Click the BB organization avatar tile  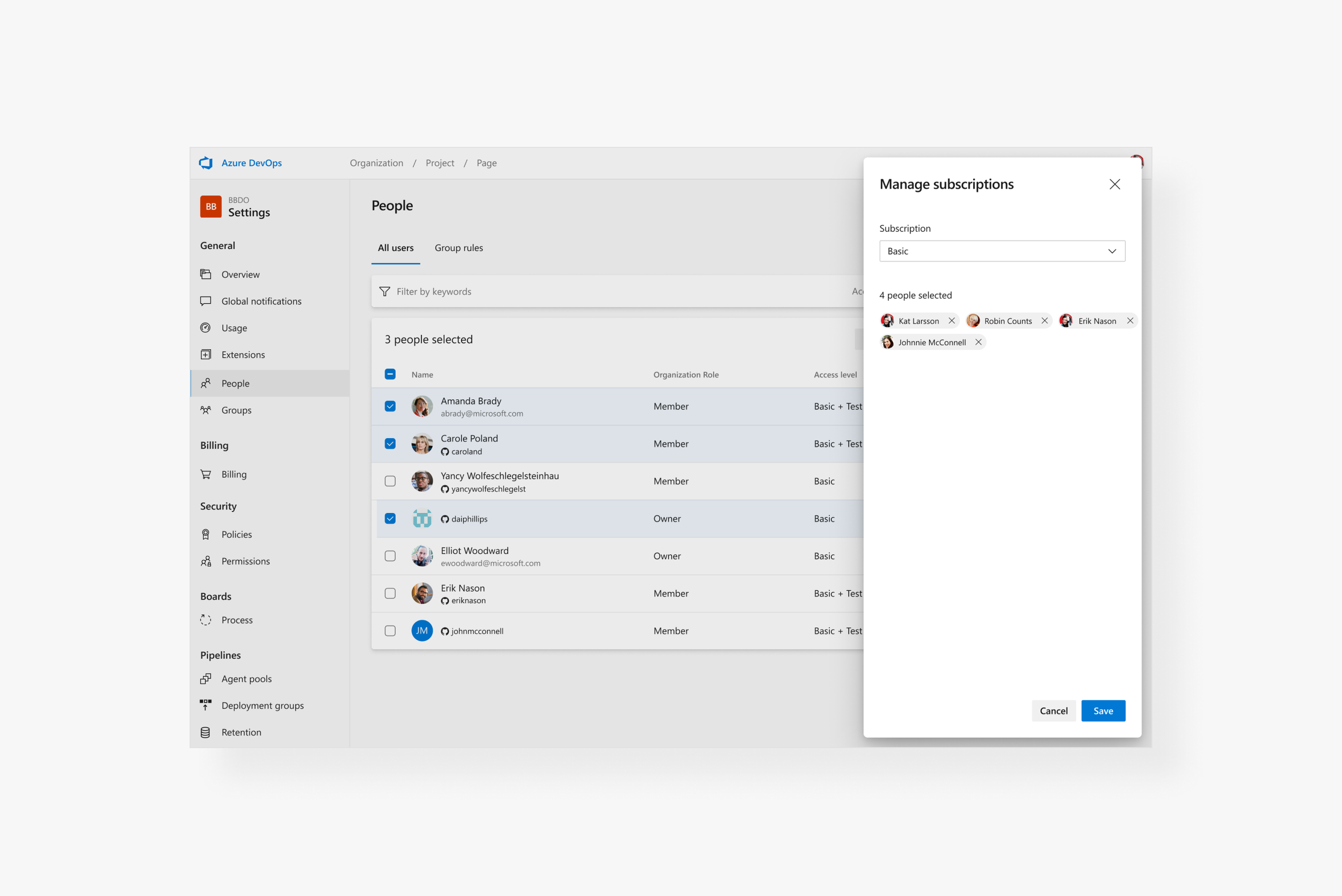tap(211, 207)
